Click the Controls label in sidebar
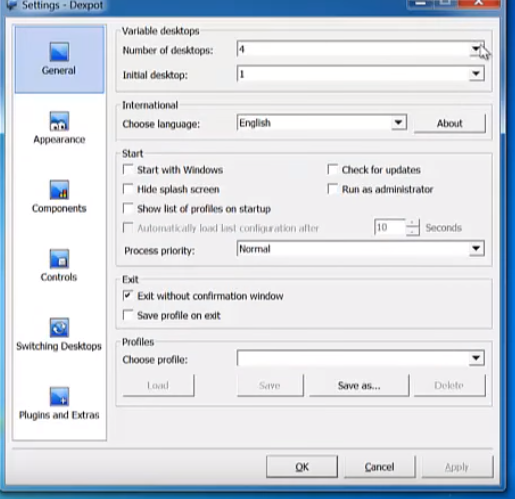The image size is (515, 499). tap(59, 277)
